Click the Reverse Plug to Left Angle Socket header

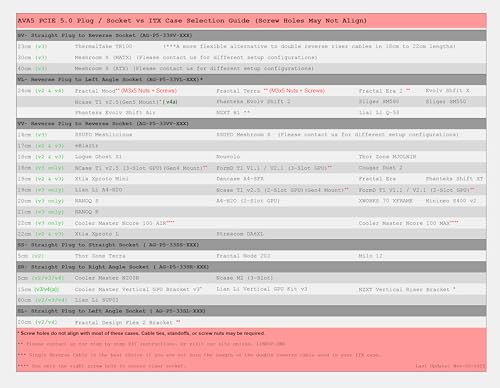click(x=251, y=79)
